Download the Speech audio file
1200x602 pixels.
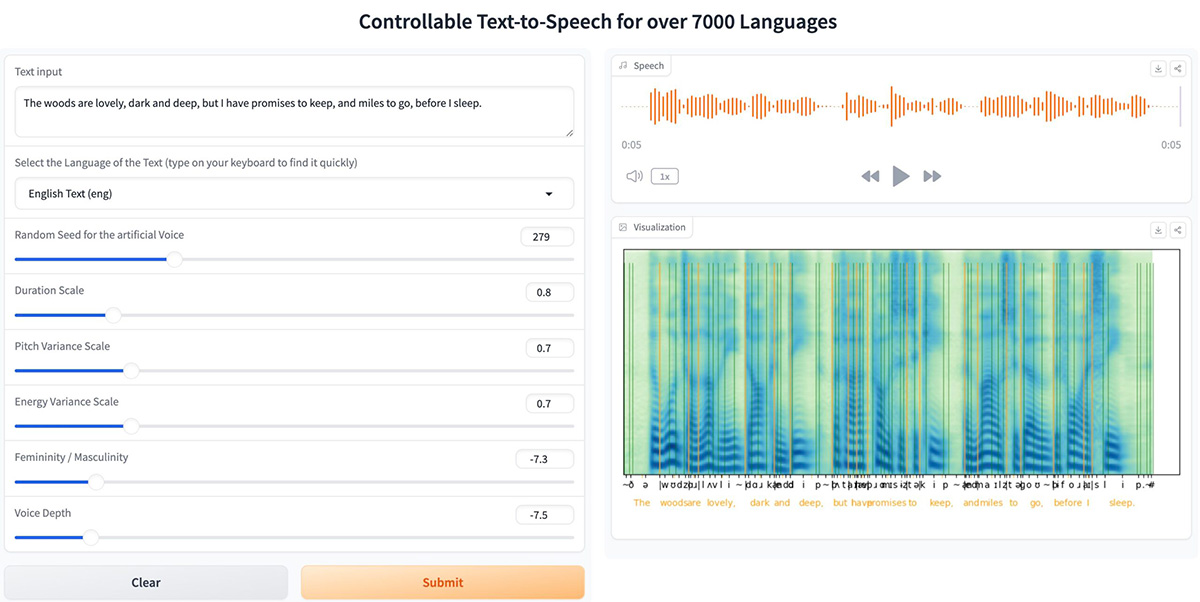(x=1158, y=69)
